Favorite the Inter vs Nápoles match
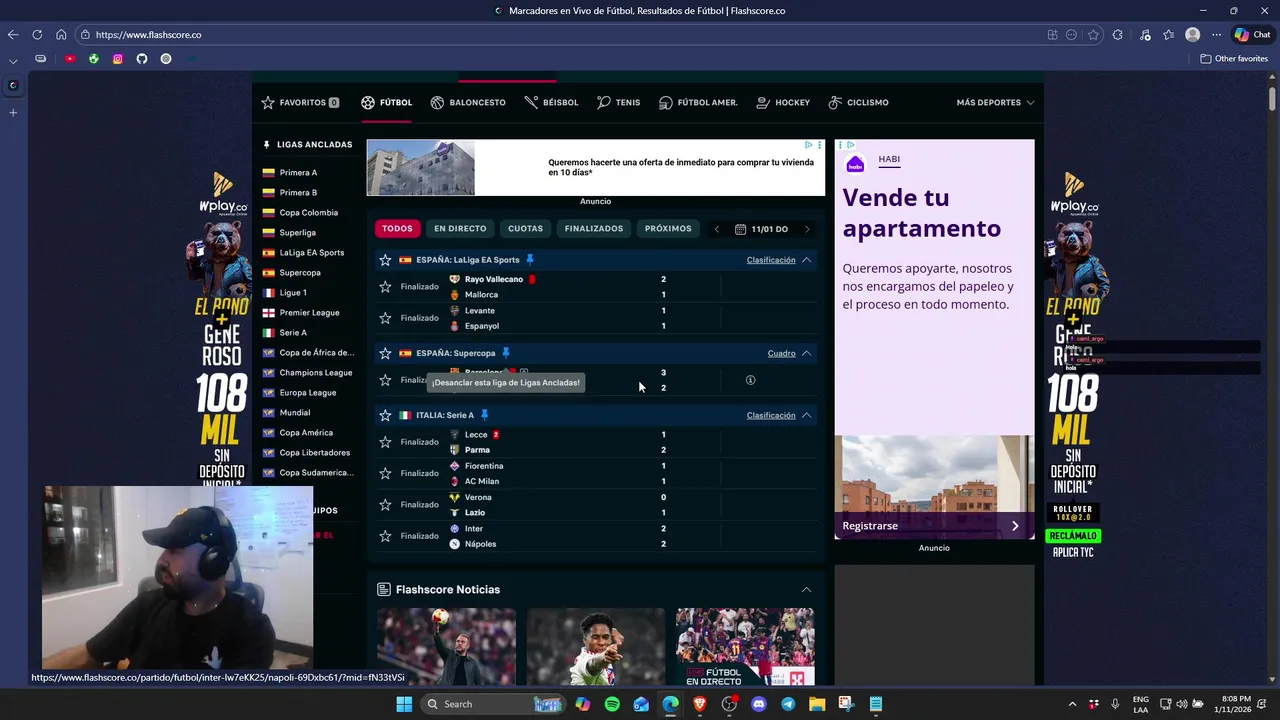Image resolution: width=1280 pixels, height=720 pixels. tap(385, 536)
